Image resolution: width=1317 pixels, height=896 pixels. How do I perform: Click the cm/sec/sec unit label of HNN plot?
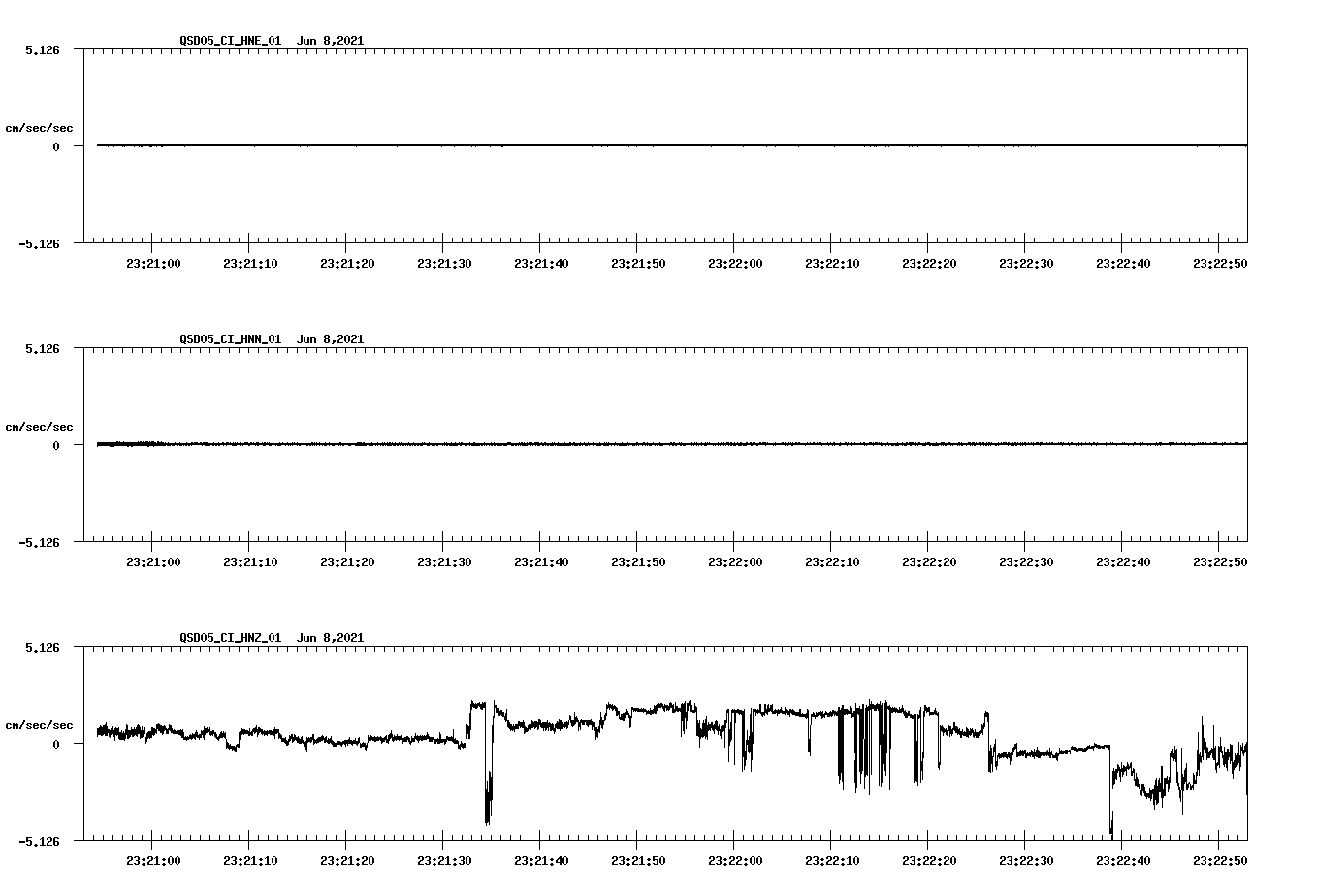pyautogui.click(x=39, y=427)
